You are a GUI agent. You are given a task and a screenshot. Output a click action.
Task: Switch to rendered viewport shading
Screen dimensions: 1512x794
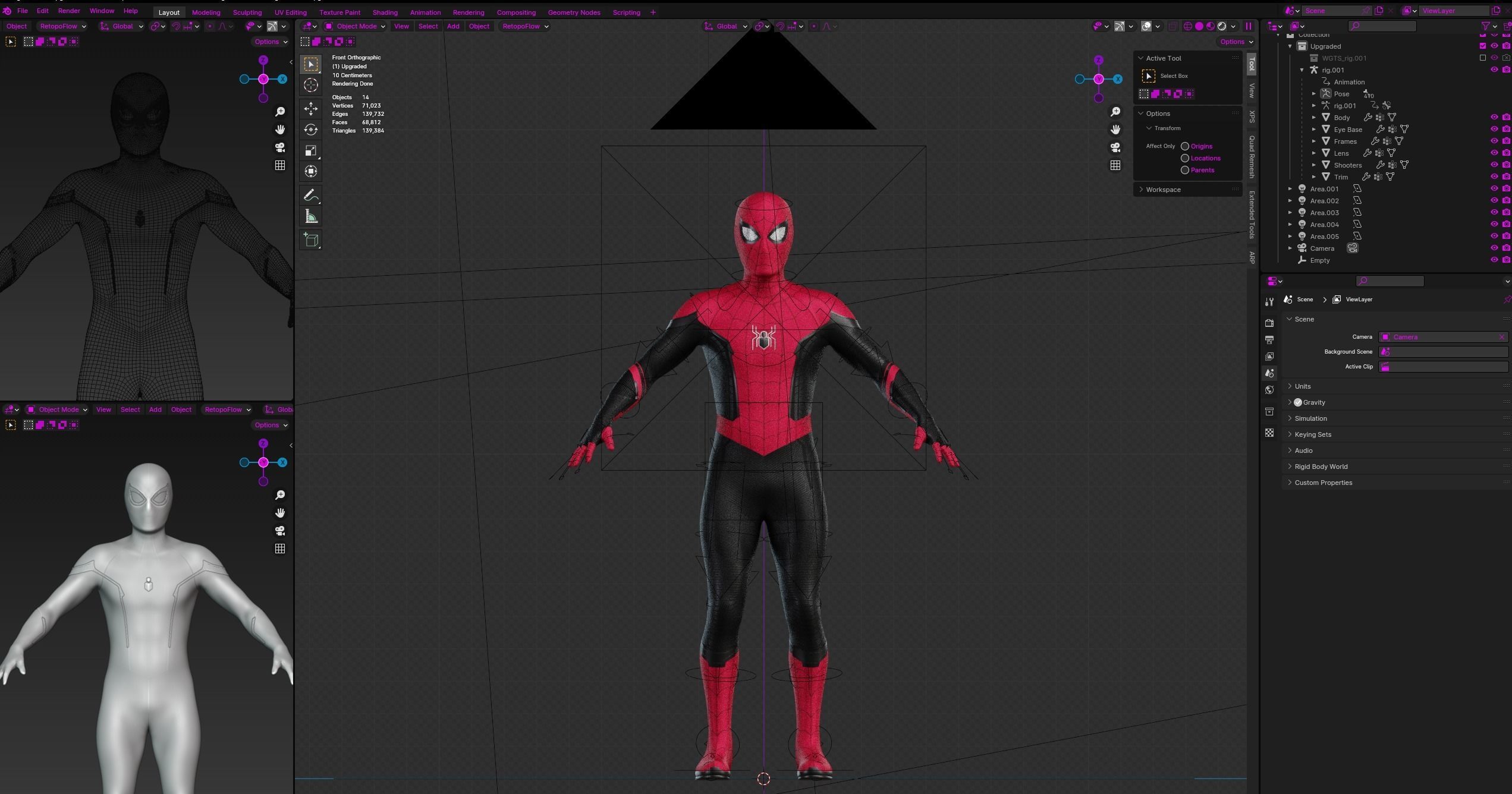click(x=1222, y=26)
